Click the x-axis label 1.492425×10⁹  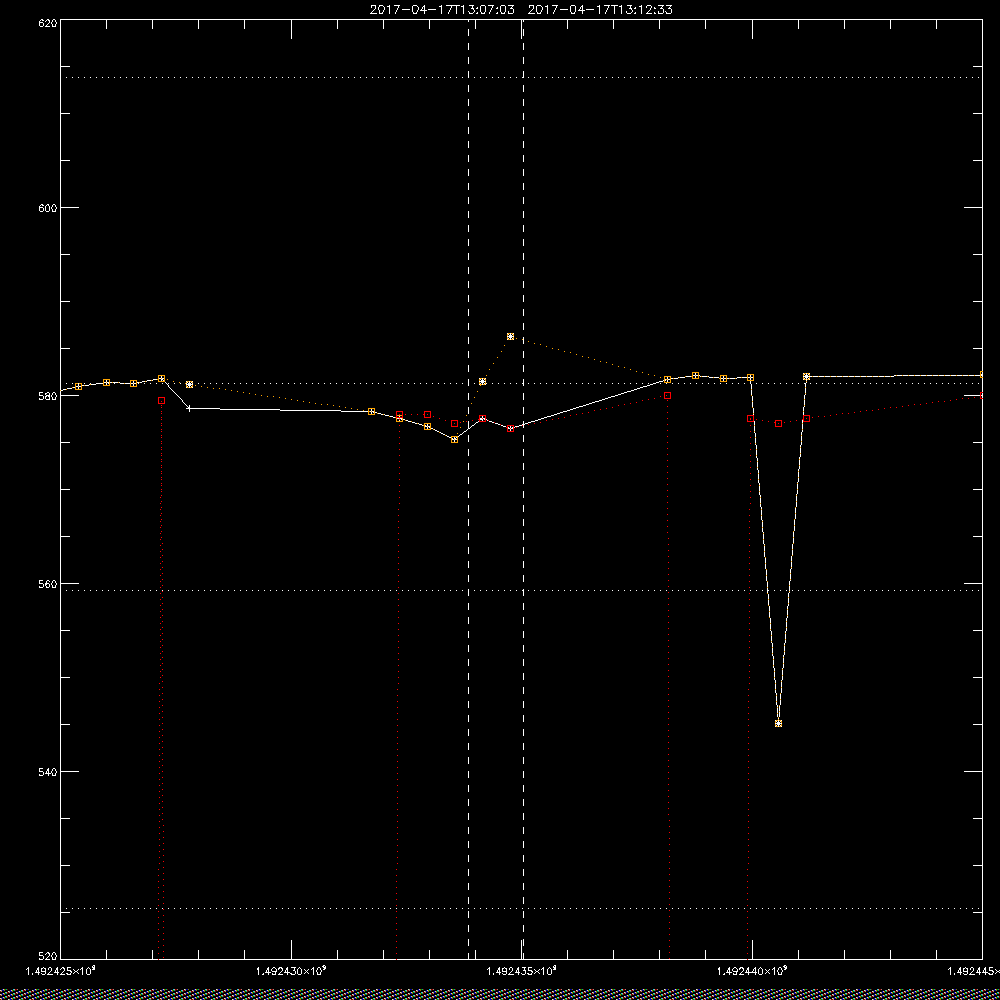point(61,971)
